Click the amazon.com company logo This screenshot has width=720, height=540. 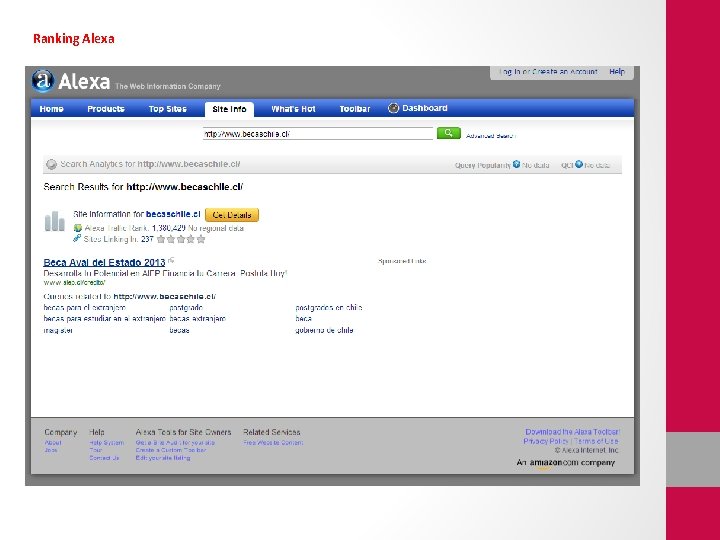click(565, 463)
